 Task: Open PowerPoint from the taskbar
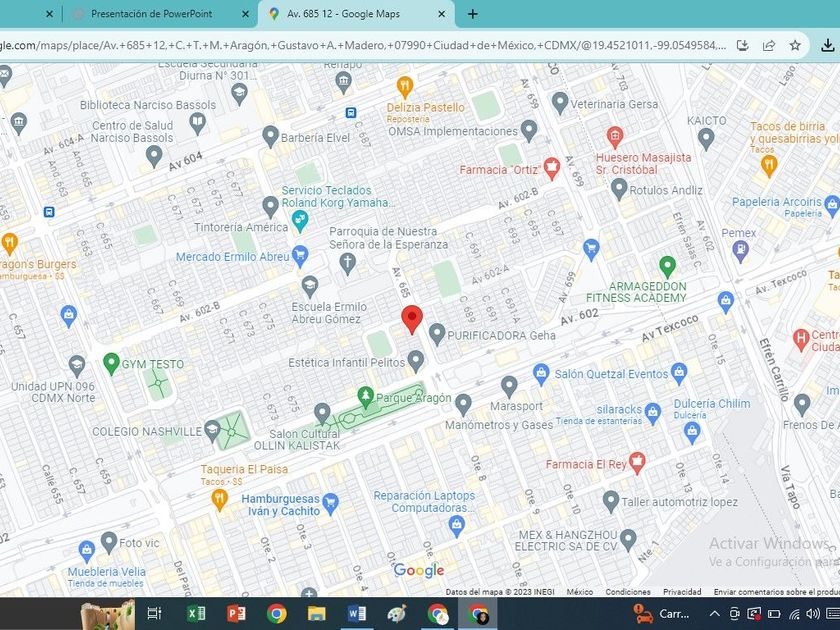point(236,613)
